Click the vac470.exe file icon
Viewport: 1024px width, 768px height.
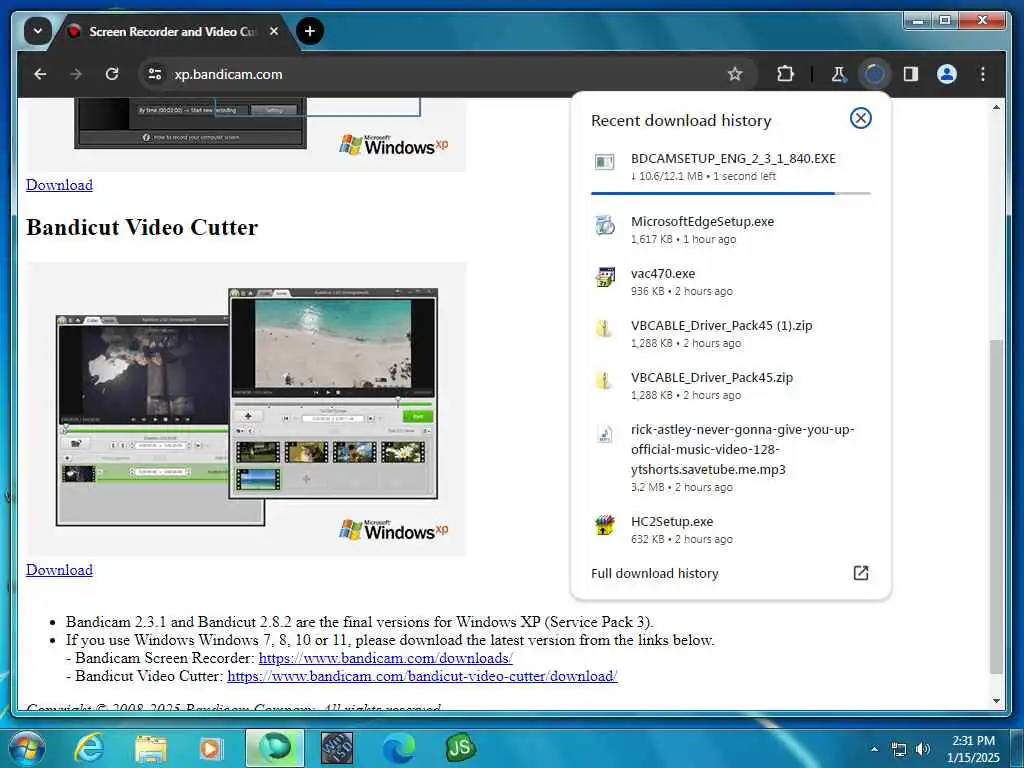604,277
